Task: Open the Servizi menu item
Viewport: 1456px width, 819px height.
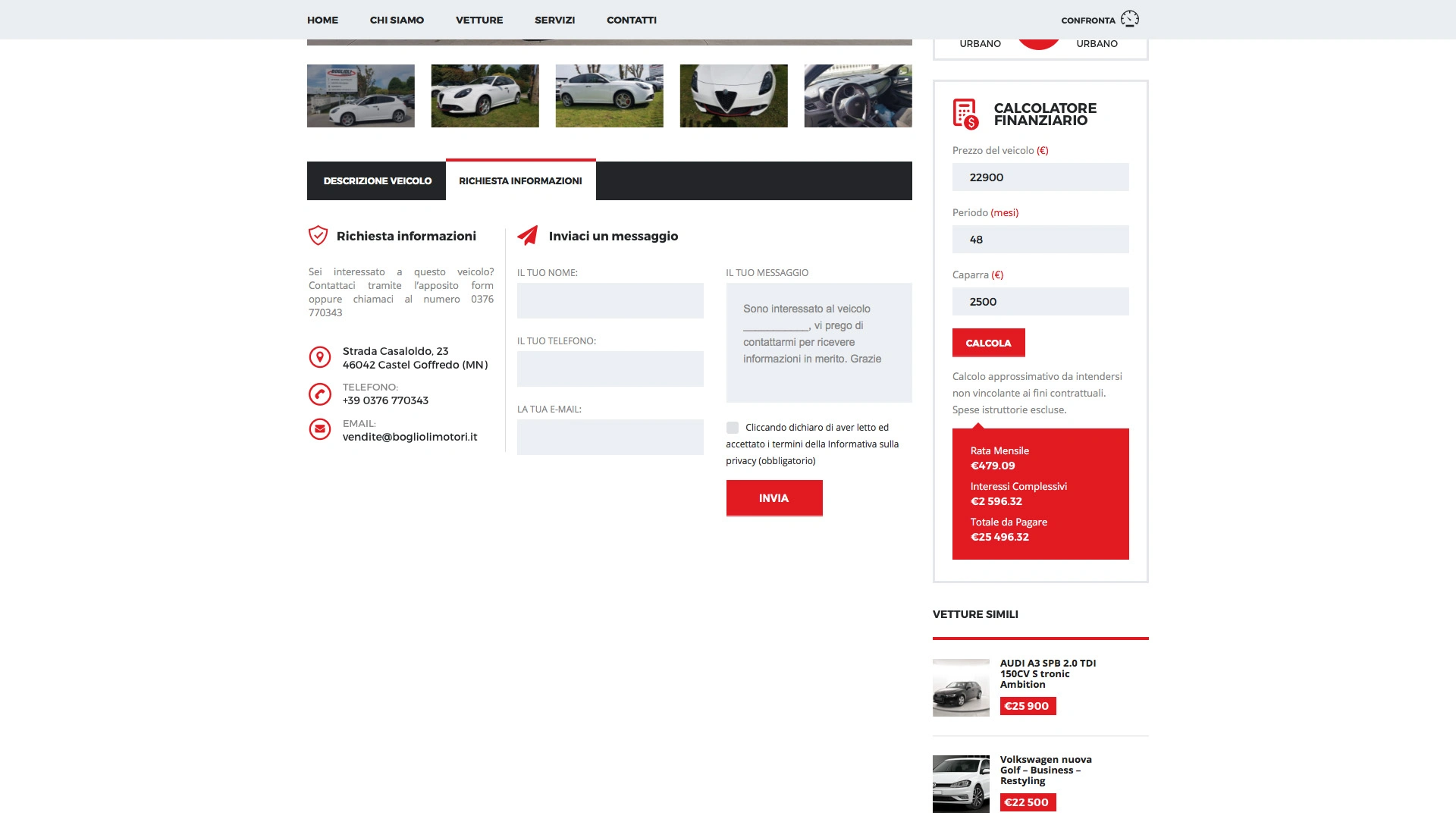Action: [x=555, y=20]
